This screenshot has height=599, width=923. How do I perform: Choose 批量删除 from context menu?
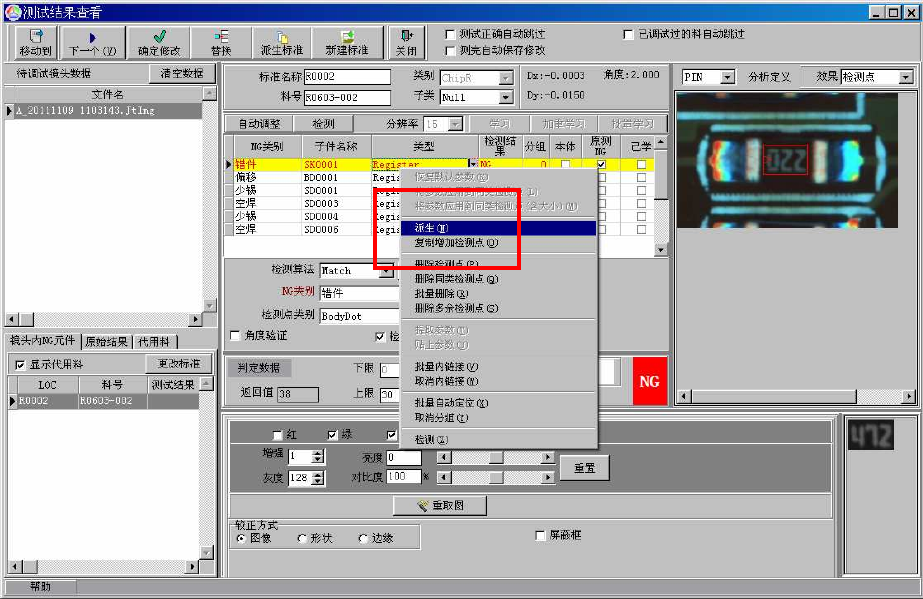[498, 294]
